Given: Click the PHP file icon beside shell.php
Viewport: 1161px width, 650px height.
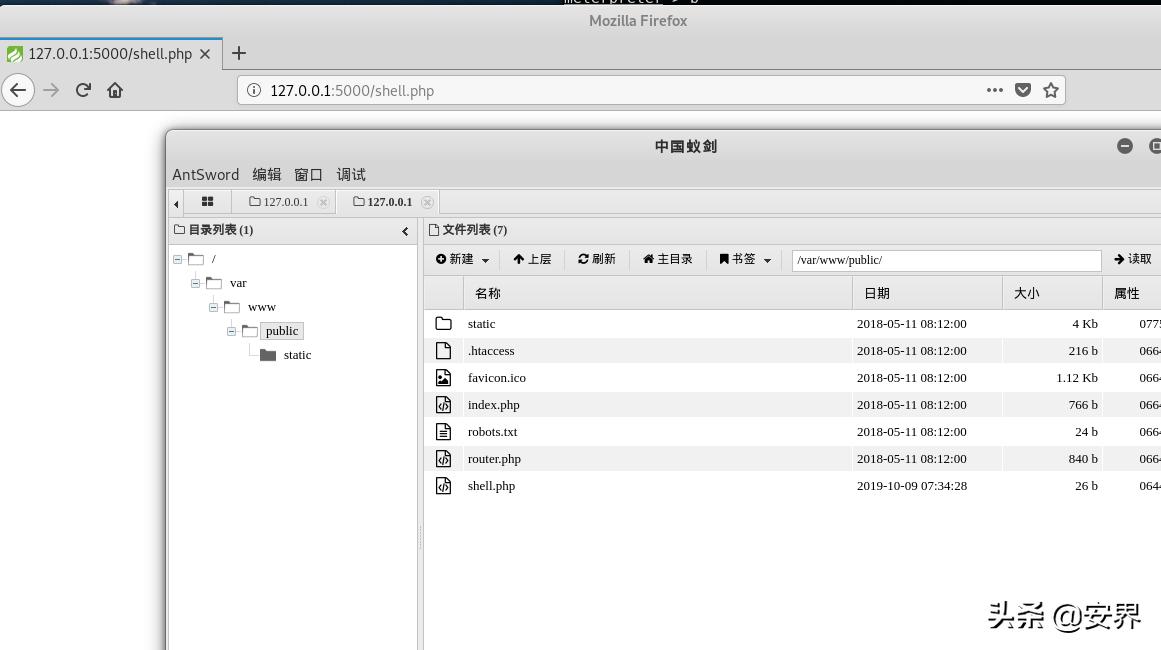Looking at the screenshot, I should tap(443, 485).
